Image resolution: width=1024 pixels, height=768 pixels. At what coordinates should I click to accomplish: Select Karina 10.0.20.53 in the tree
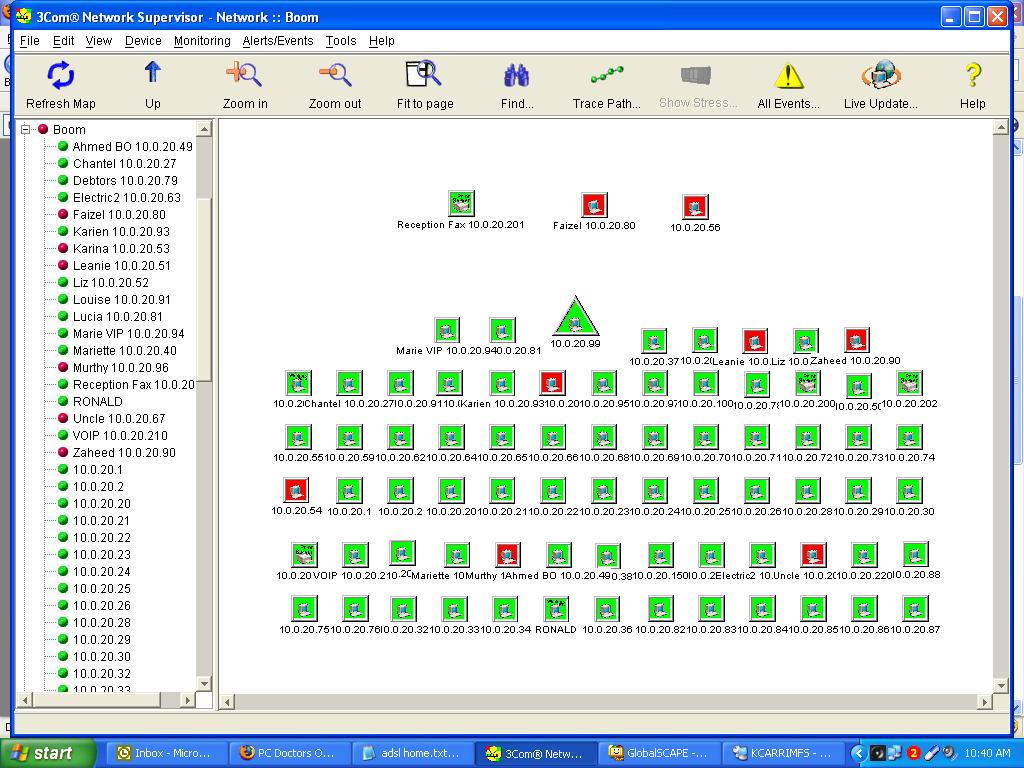click(x=120, y=248)
